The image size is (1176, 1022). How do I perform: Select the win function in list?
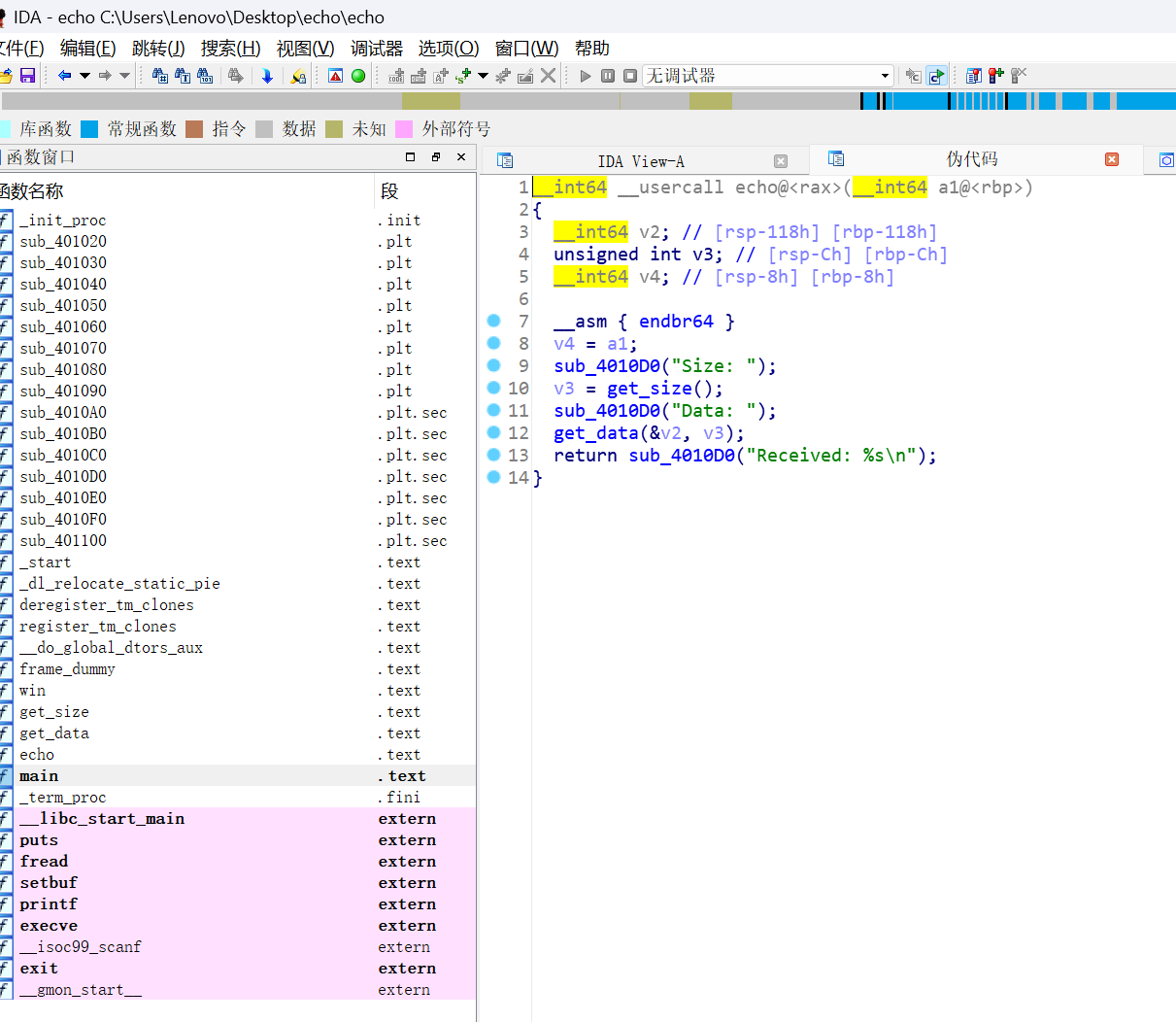[x=33, y=691]
